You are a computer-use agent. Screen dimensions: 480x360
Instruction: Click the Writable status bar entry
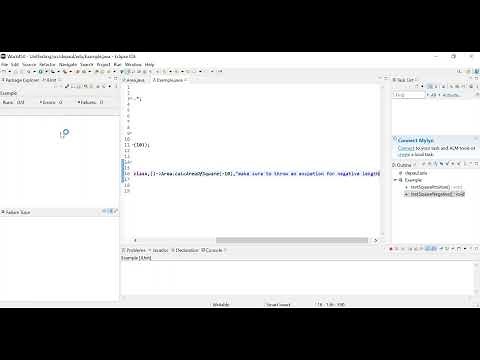coord(221,305)
